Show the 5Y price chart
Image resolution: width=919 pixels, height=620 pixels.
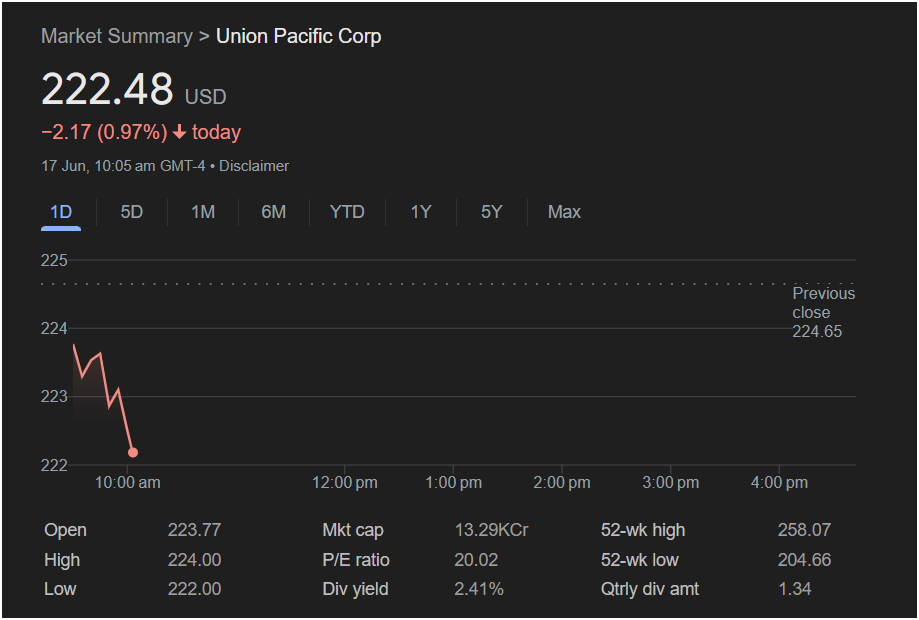[492, 212]
